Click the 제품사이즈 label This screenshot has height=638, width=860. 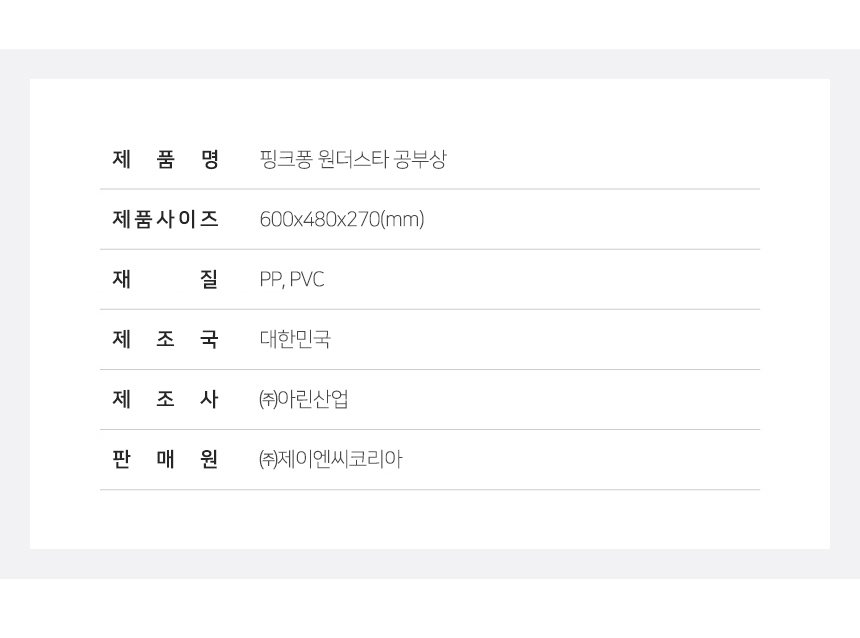tap(165, 219)
